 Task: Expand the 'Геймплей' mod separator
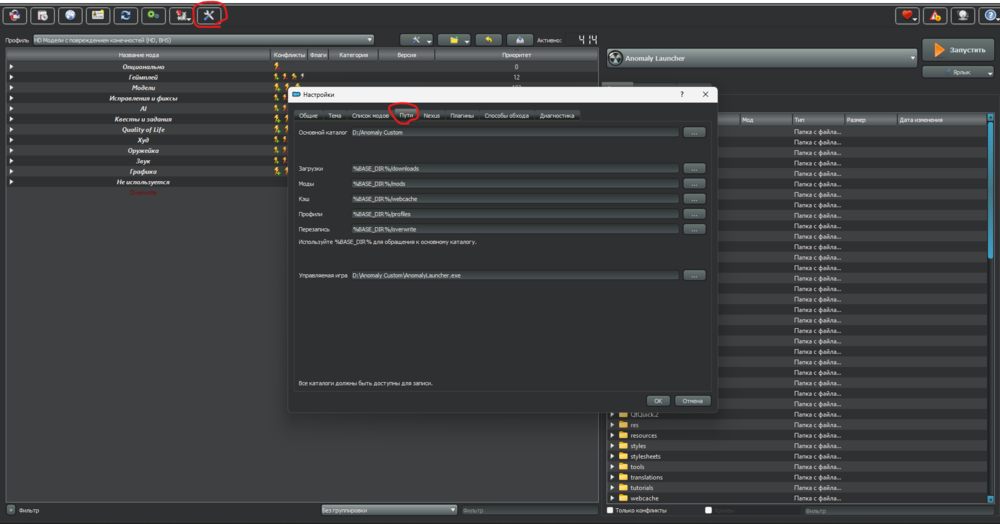pyautogui.click(x=12, y=77)
